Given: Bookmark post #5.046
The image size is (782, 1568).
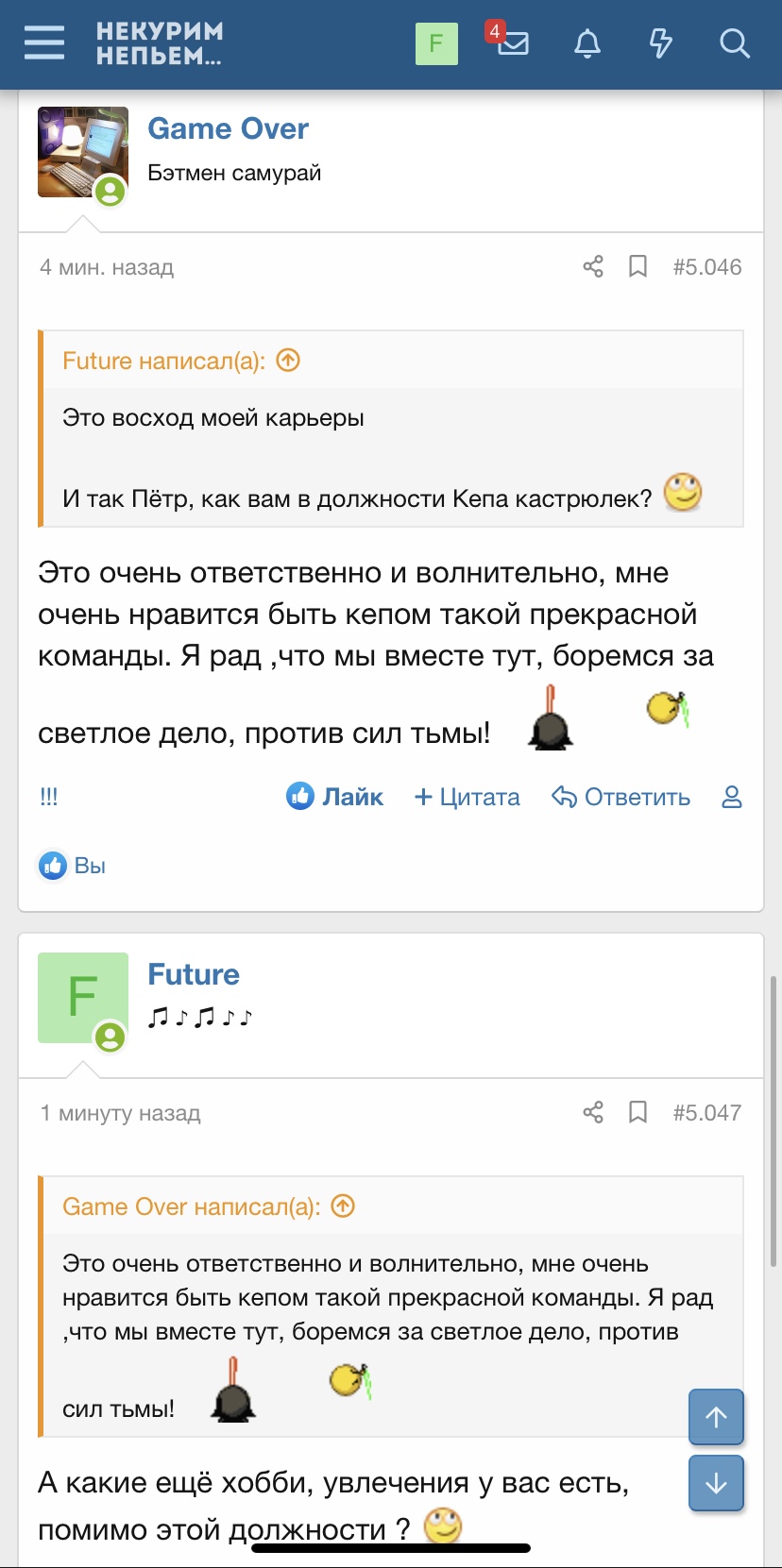Looking at the screenshot, I should [638, 267].
